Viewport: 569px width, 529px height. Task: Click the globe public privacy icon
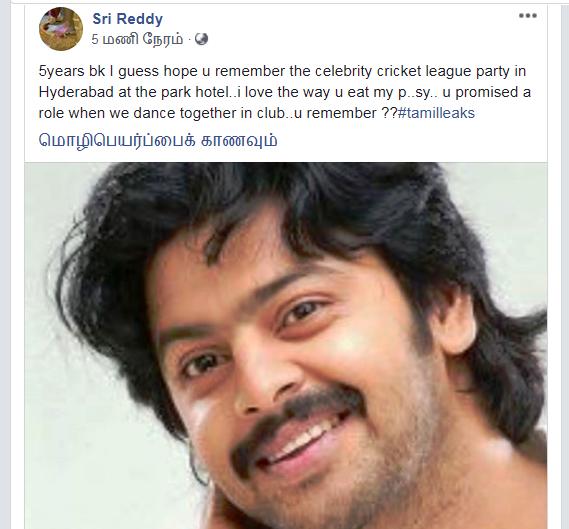pyautogui.click(x=201, y=39)
